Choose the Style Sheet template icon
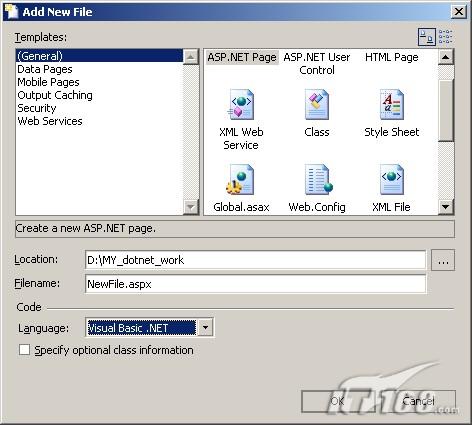The width and height of the screenshot is (472, 425). point(391,105)
